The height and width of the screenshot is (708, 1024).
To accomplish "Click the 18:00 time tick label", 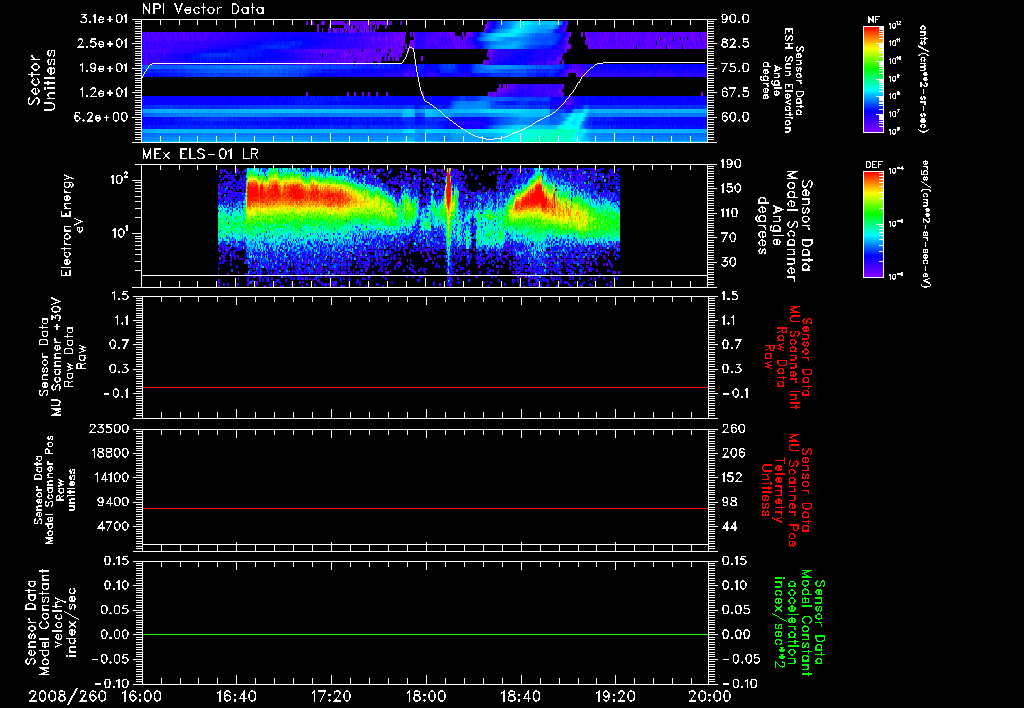I will [x=426, y=696].
